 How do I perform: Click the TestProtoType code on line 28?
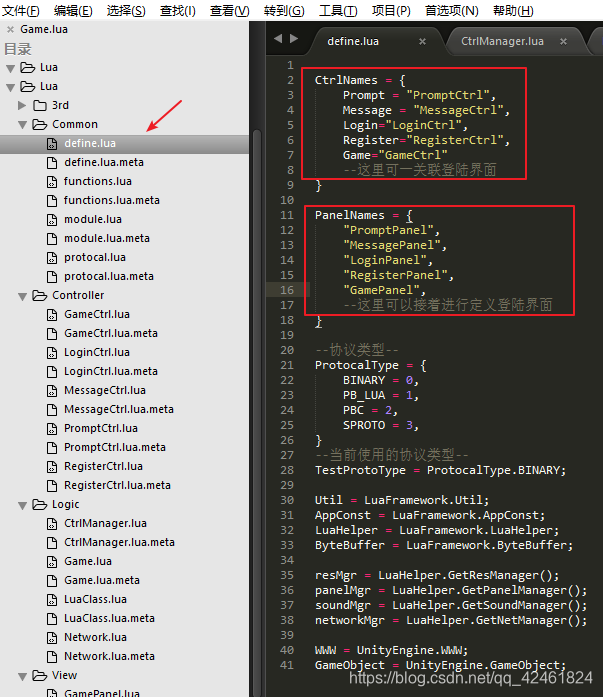coord(360,470)
